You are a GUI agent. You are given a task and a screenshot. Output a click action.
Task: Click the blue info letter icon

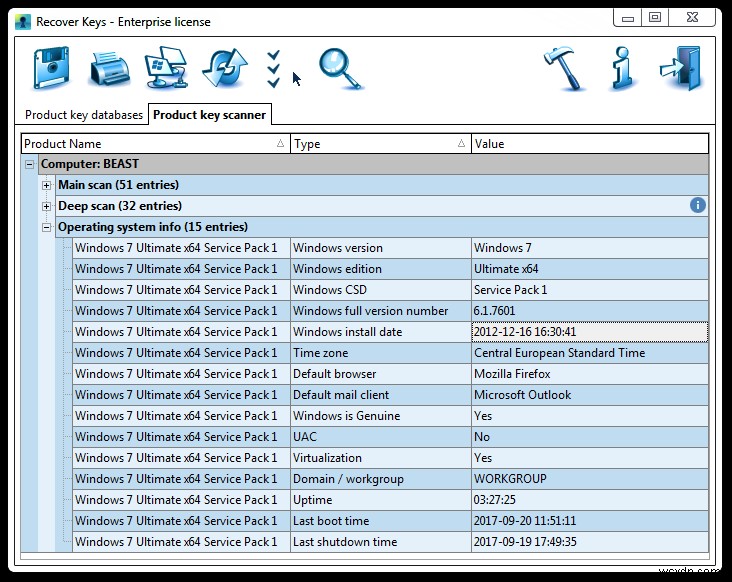click(x=623, y=68)
